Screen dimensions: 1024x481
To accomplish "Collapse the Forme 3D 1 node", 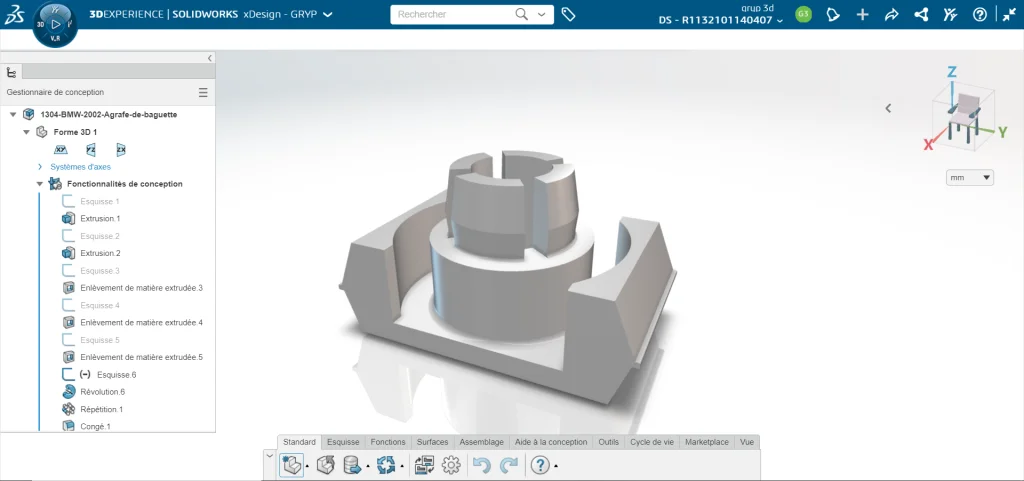I will pyautogui.click(x=27, y=132).
